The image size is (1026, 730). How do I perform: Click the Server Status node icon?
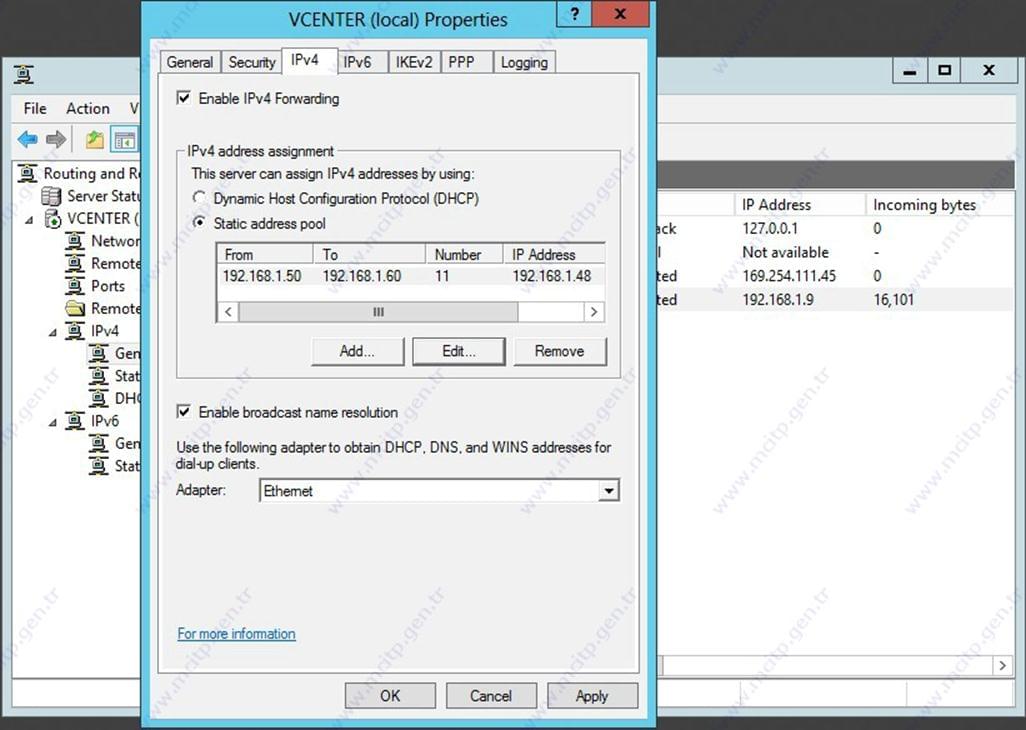click(x=50, y=196)
